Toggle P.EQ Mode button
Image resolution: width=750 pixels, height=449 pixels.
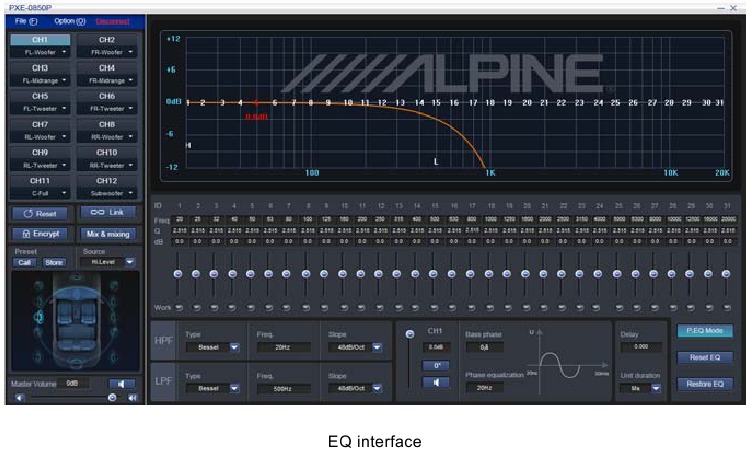(x=705, y=330)
